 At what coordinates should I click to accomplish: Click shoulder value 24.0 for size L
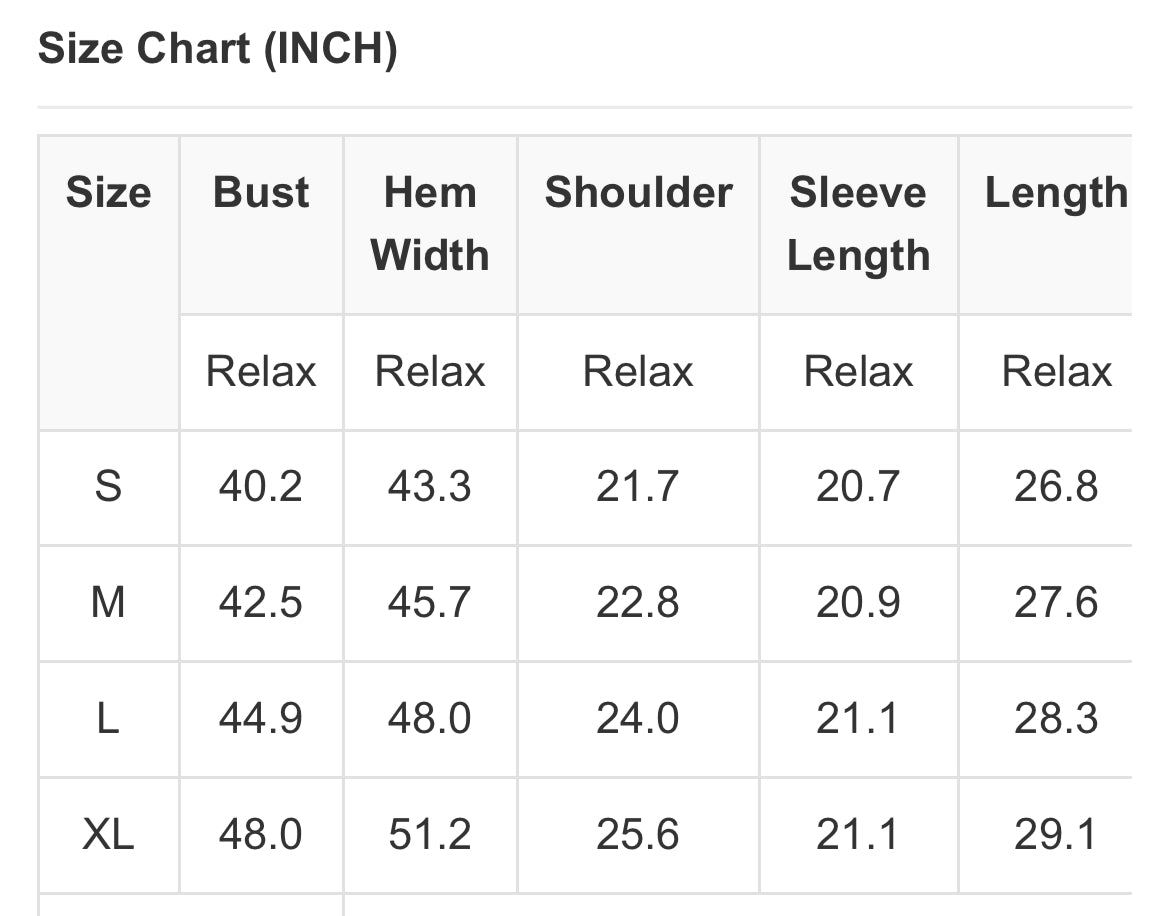click(637, 718)
